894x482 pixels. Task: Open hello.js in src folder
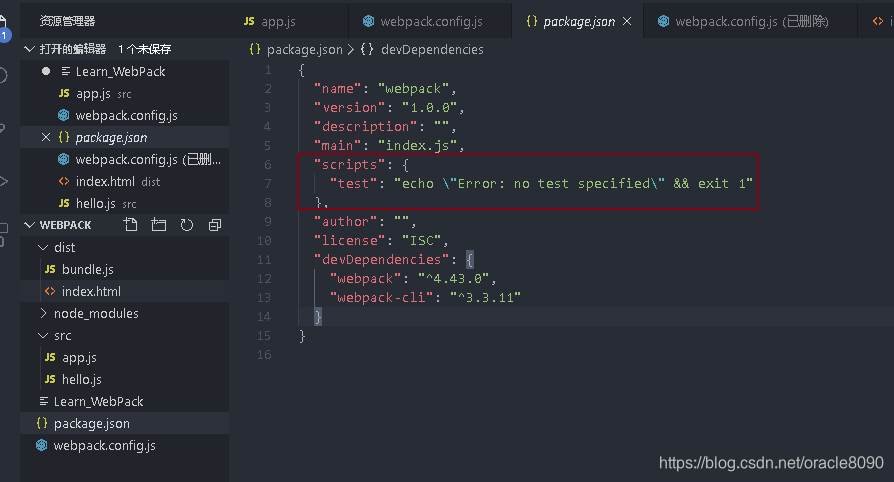(124, 379)
